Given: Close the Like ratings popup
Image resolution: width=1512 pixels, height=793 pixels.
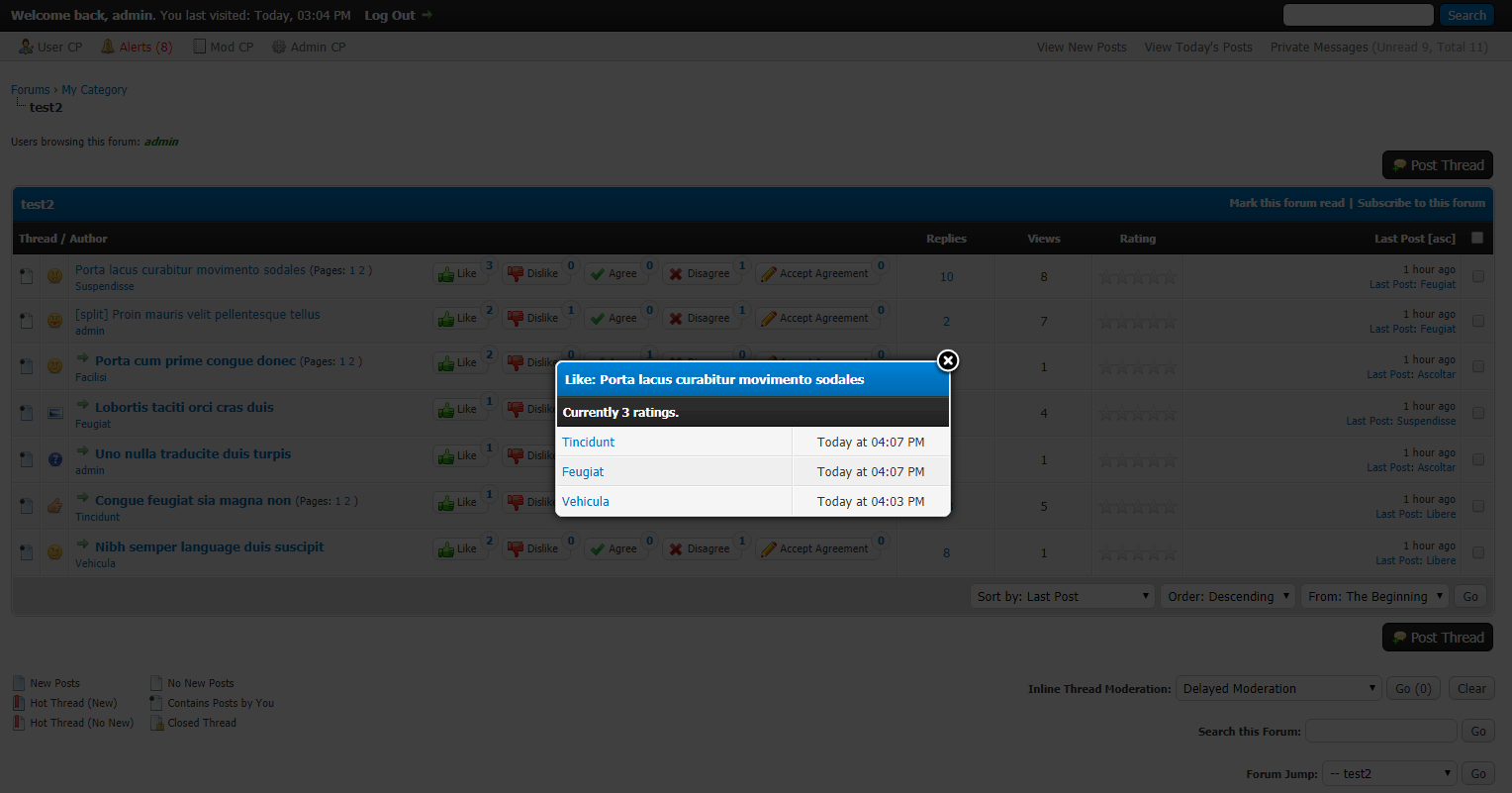Looking at the screenshot, I should pyautogui.click(x=948, y=360).
